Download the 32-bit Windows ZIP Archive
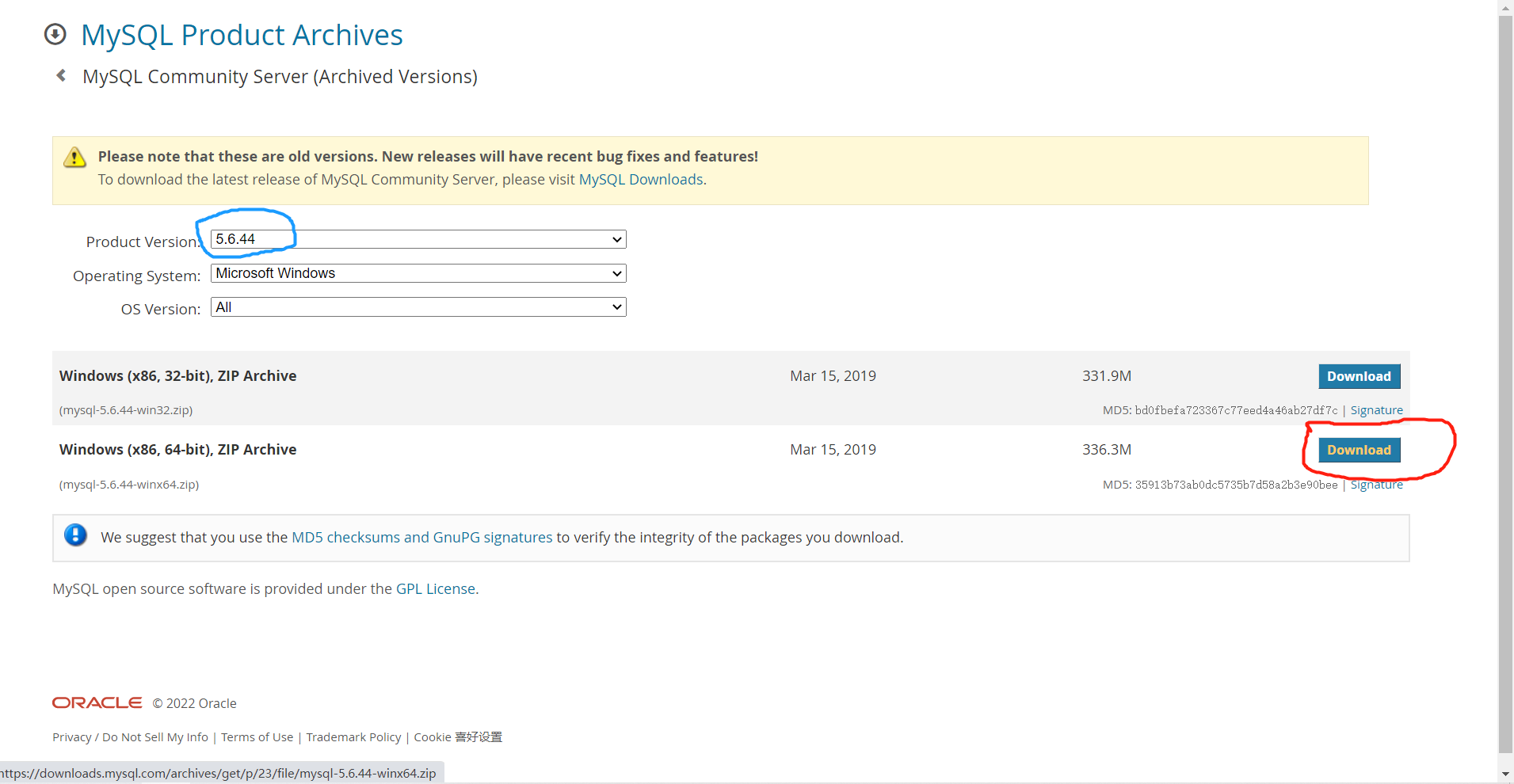The width and height of the screenshot is (1514, 784). [x=1359, y=376]
